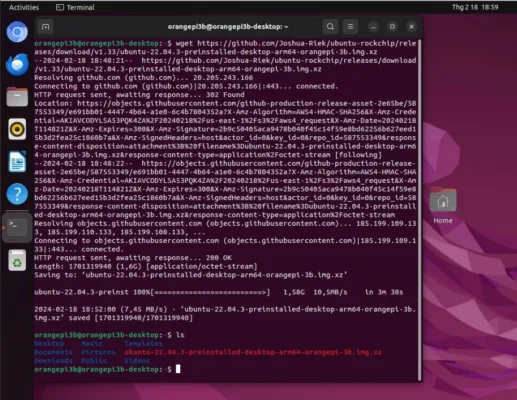The width and height of the screenshot is (517, 400).
Task: Click the 'Length: 1701319940' line
Action: (146, 266)
